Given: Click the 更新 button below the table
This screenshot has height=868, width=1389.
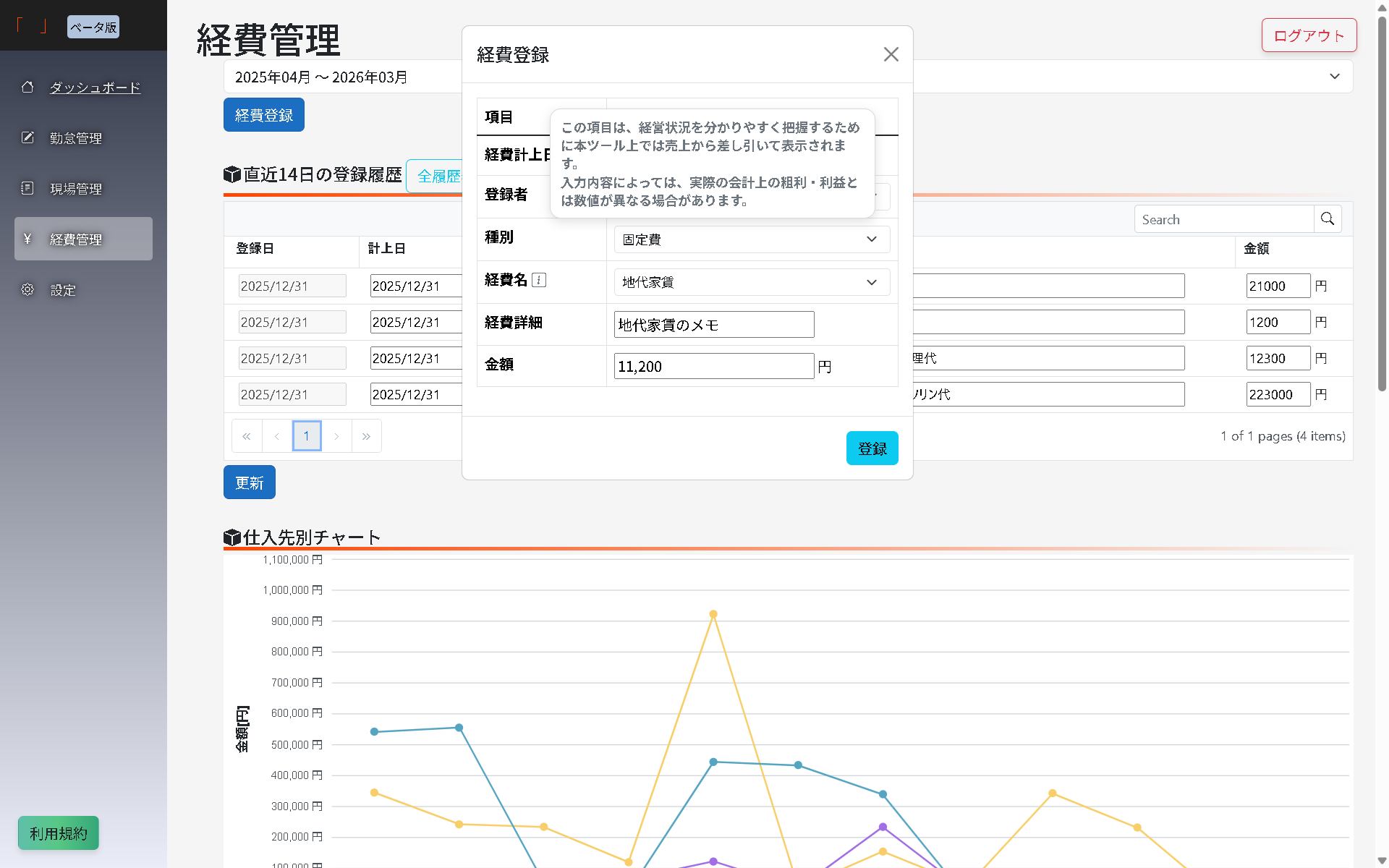Looking at the screenshot, I should [249, 482].
